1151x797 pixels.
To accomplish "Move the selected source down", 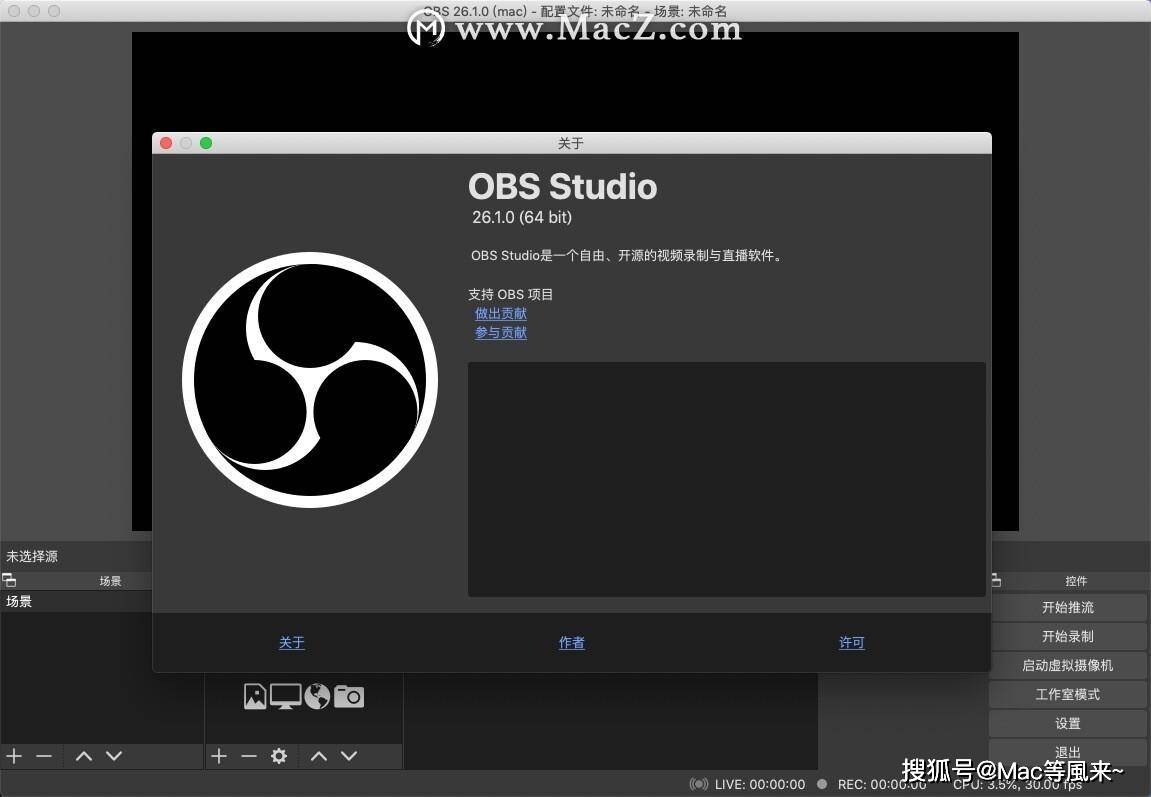I will coord(349,756).
